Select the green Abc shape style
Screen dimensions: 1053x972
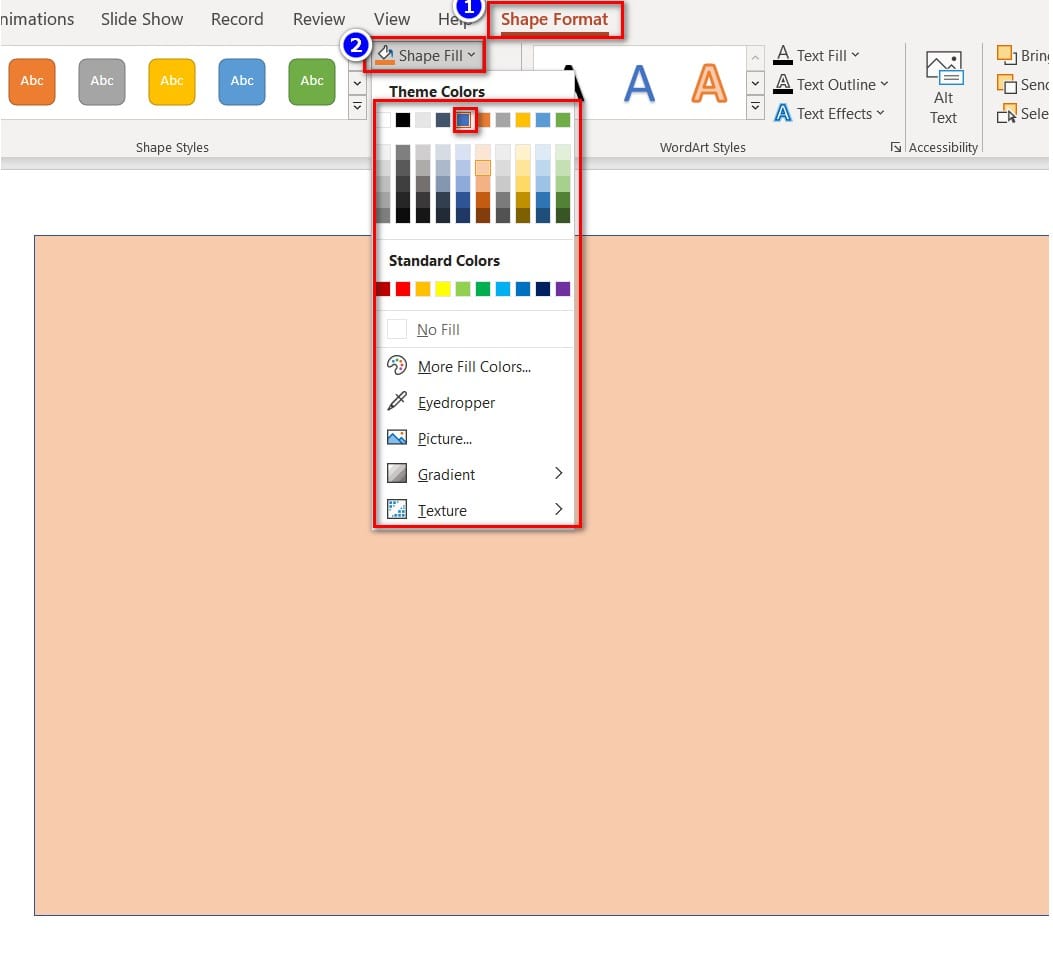click(312, 81)
